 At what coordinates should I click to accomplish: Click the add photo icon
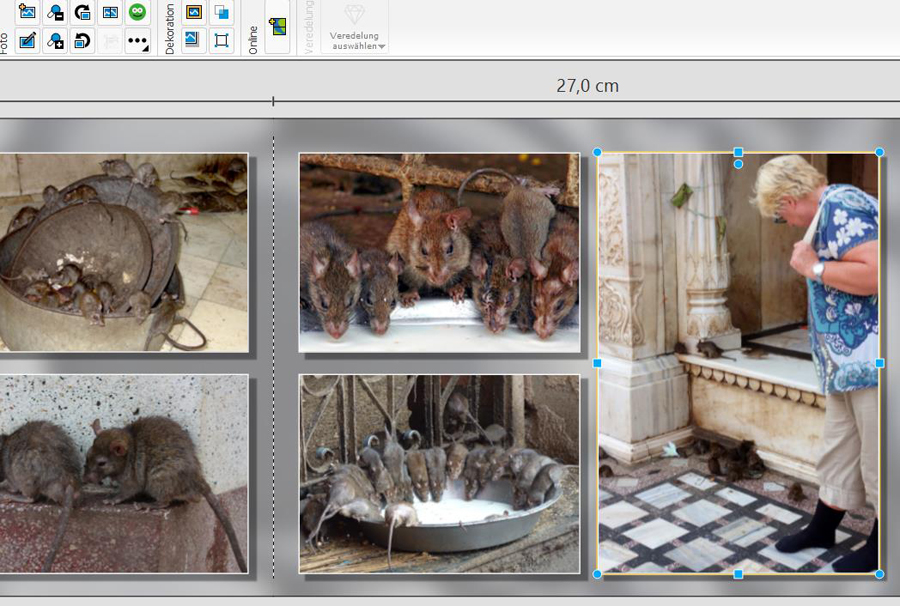point(27,12)
